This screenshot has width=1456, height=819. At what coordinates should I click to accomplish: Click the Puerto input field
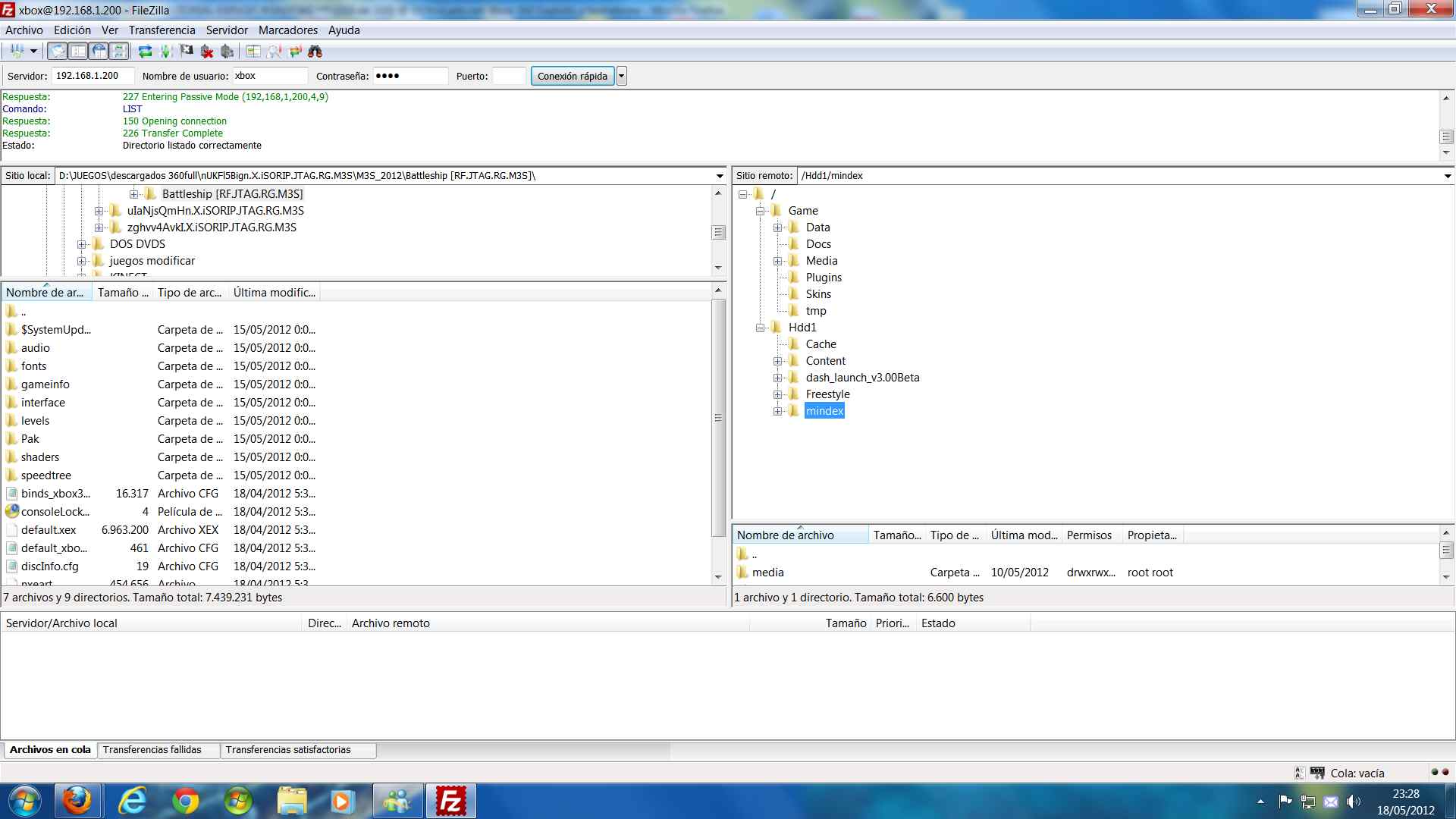point(508,76)
